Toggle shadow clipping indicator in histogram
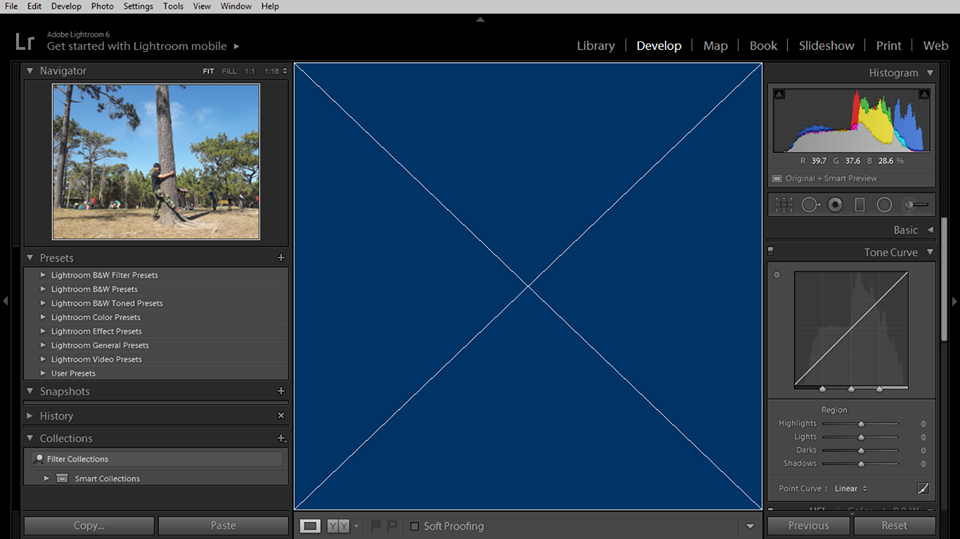 [779, 94]
